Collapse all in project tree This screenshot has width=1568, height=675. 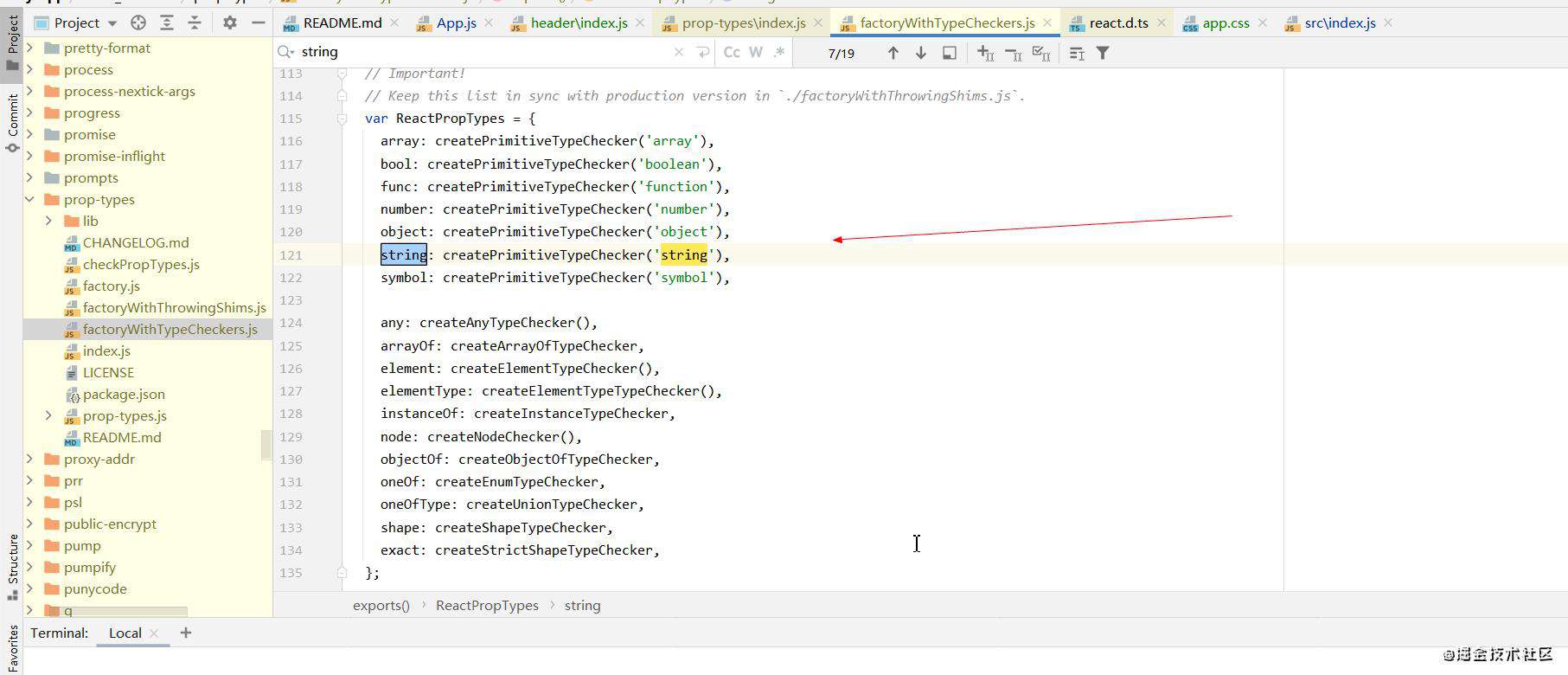coord(195,23)
